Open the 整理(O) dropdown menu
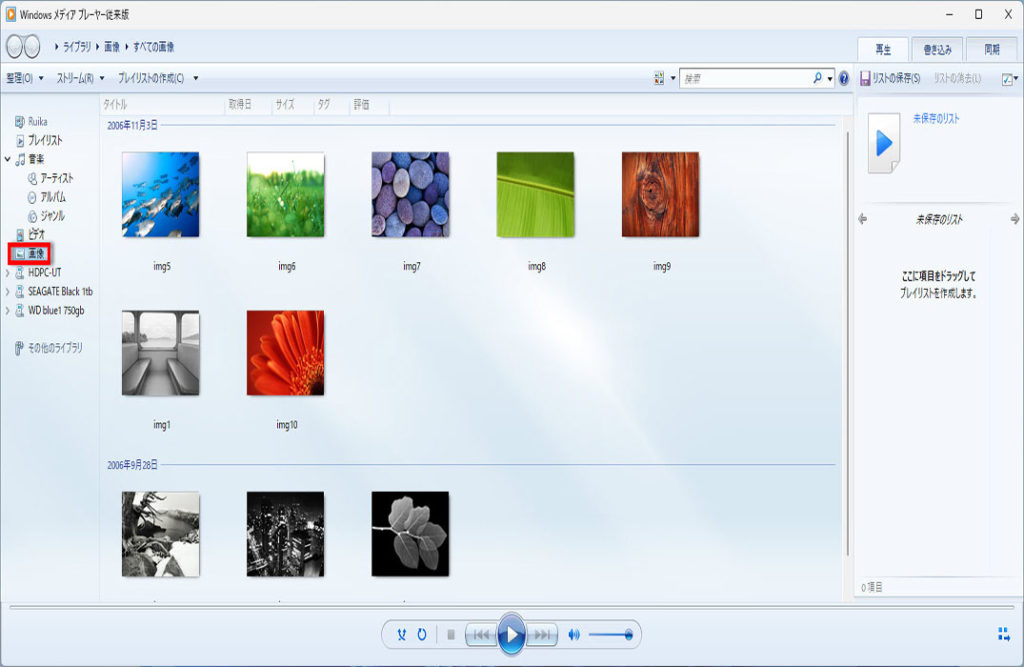This screenshot has height=667, width=1024. coord(24,78)
